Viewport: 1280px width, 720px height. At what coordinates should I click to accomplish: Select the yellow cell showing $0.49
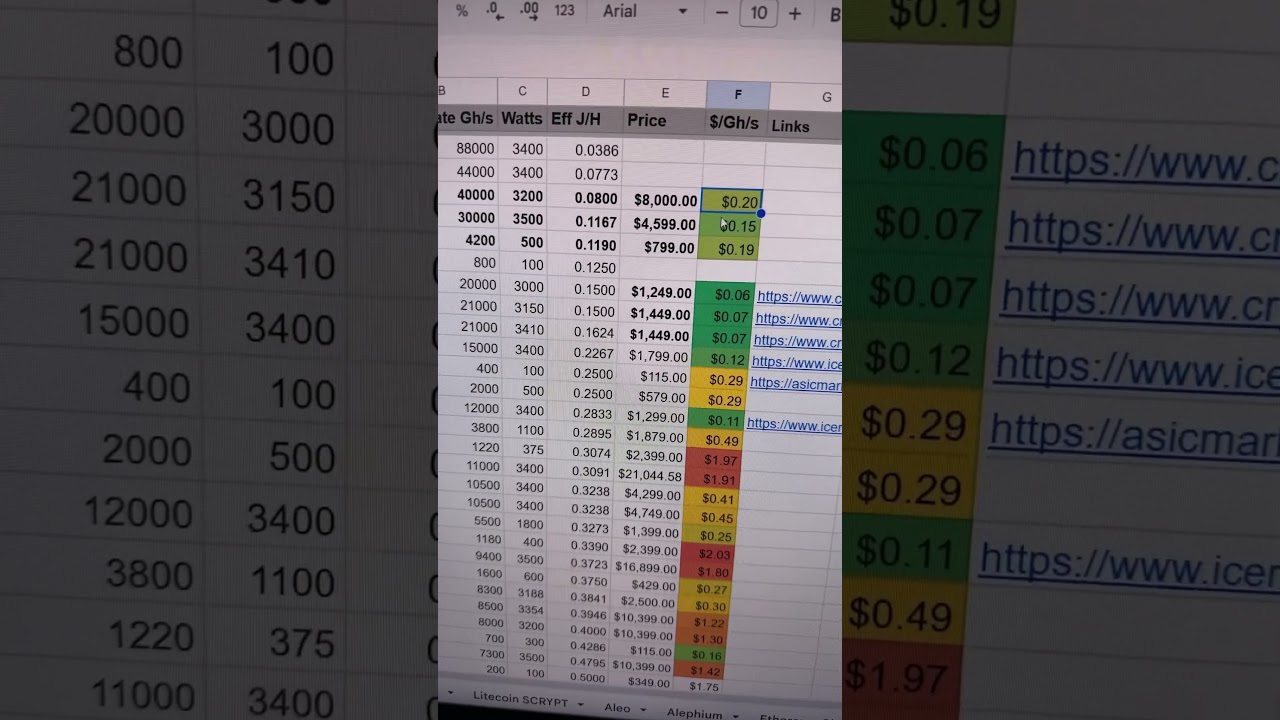(716, 440)
